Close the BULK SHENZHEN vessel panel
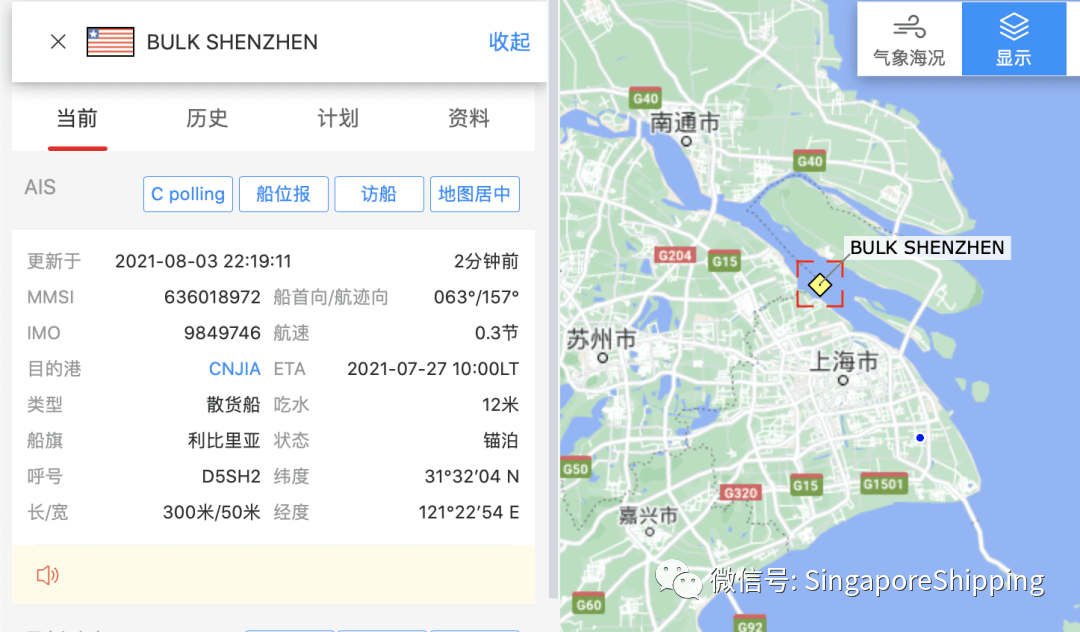Image resolution: width=1080 pixels, height=632 pixels. point(59,42)
